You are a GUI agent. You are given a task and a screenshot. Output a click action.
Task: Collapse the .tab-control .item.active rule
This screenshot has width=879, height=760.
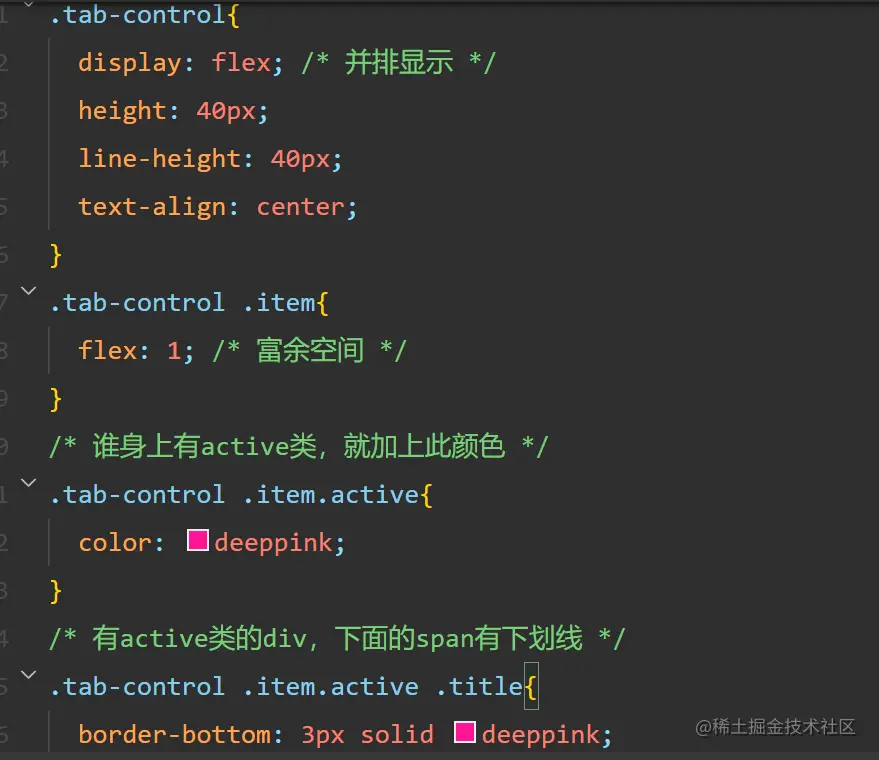(29, 482)
